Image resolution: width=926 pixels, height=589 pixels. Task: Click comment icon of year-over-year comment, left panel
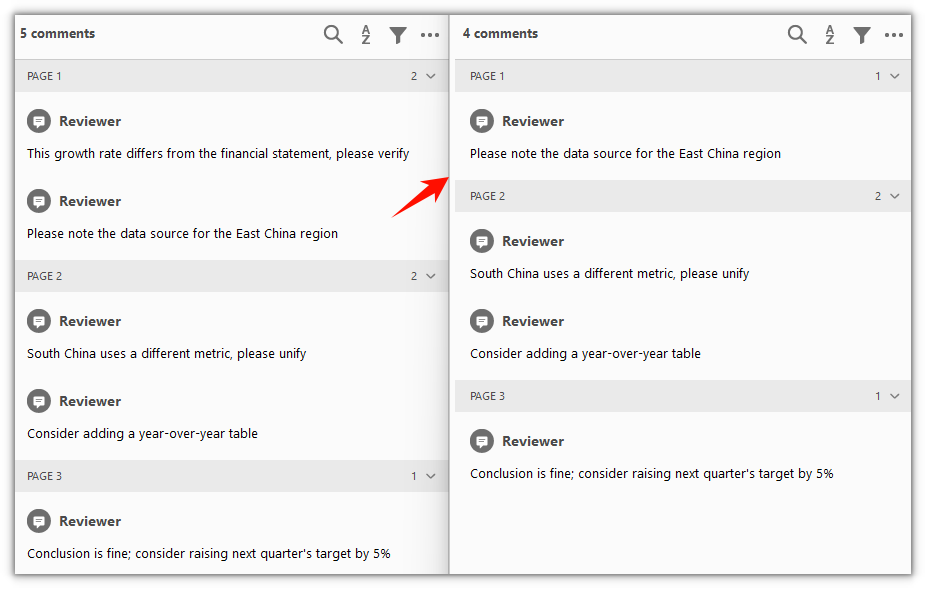(x=39, y=401)
